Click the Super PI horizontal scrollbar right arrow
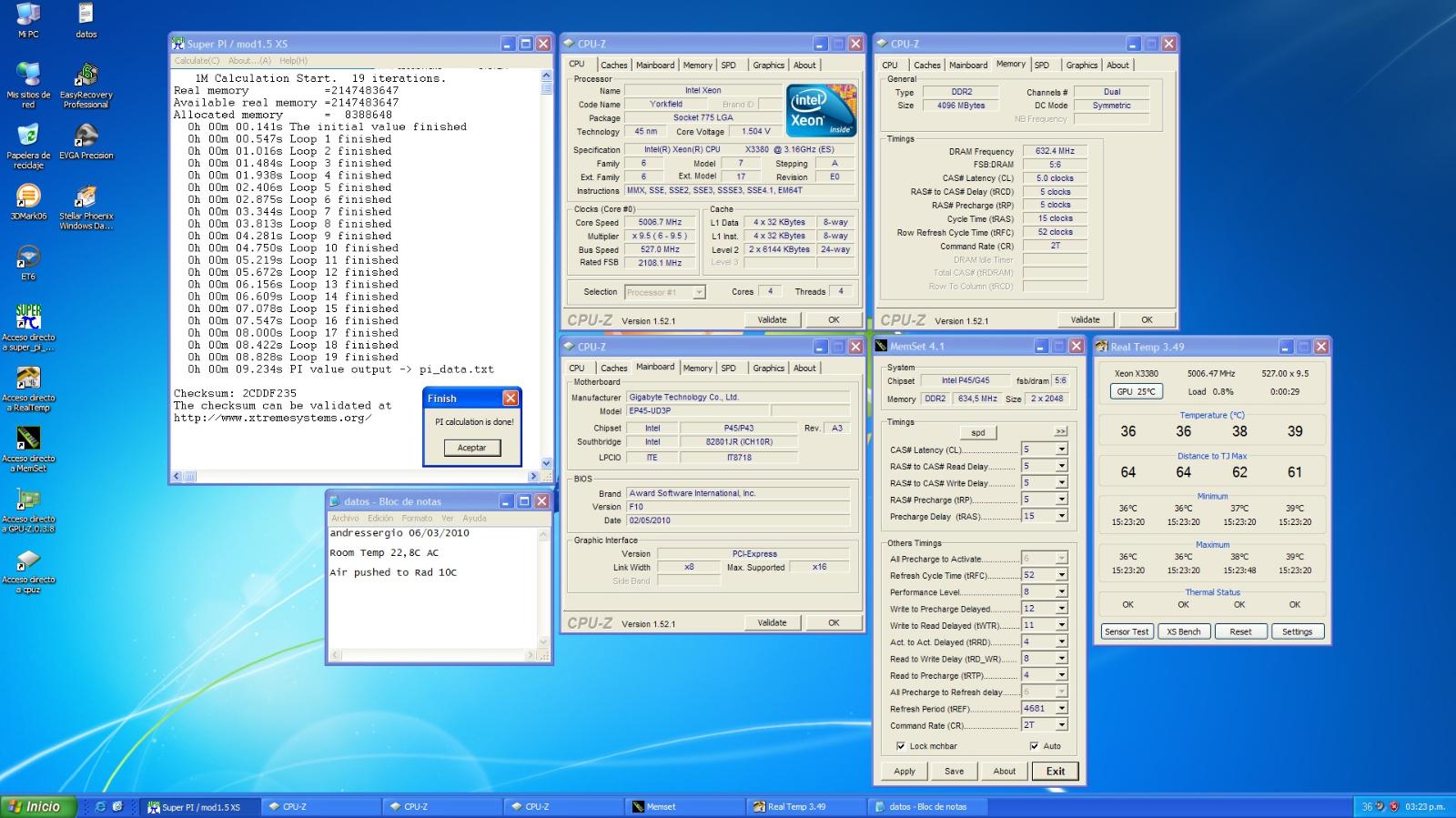This screenshot has width=1456, height=818. [533, 476]
